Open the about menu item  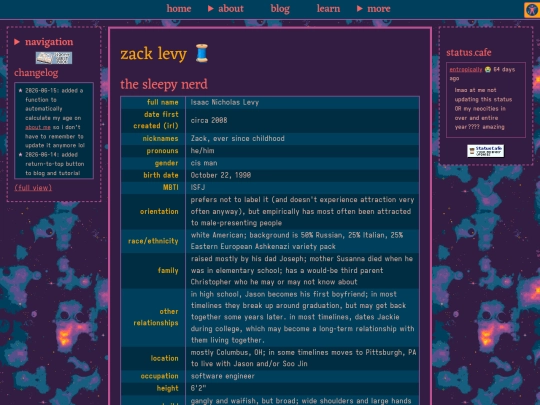231,9
